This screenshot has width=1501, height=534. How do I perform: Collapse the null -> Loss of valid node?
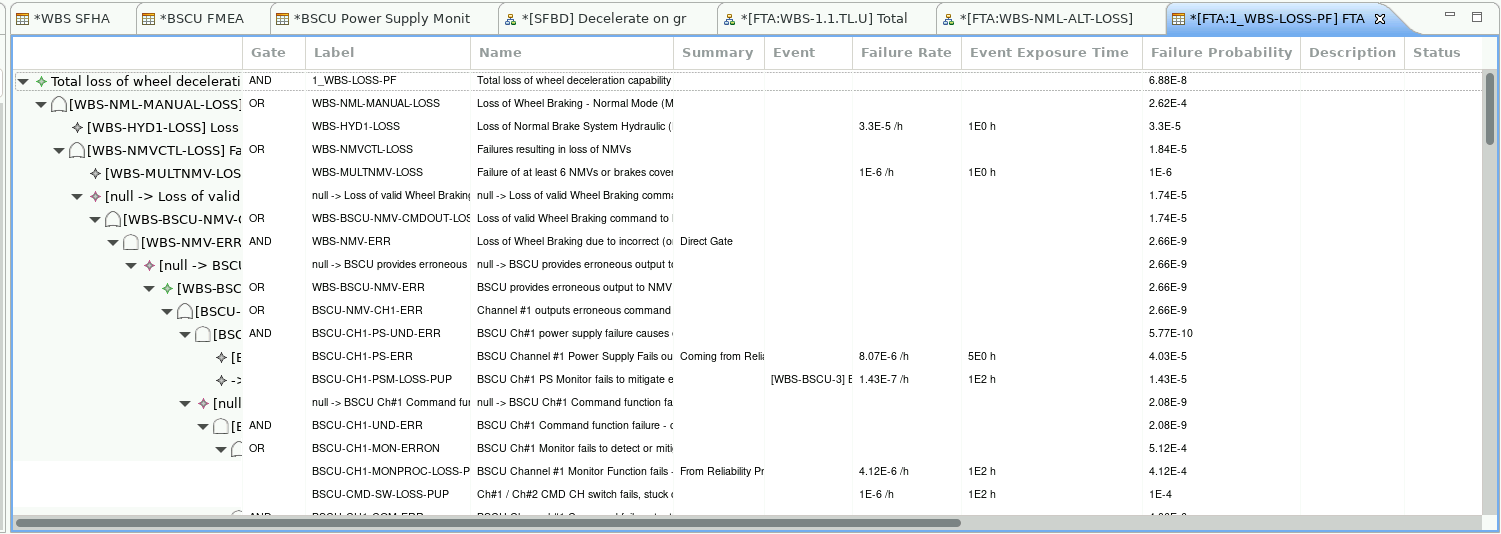tap(77, 197)
